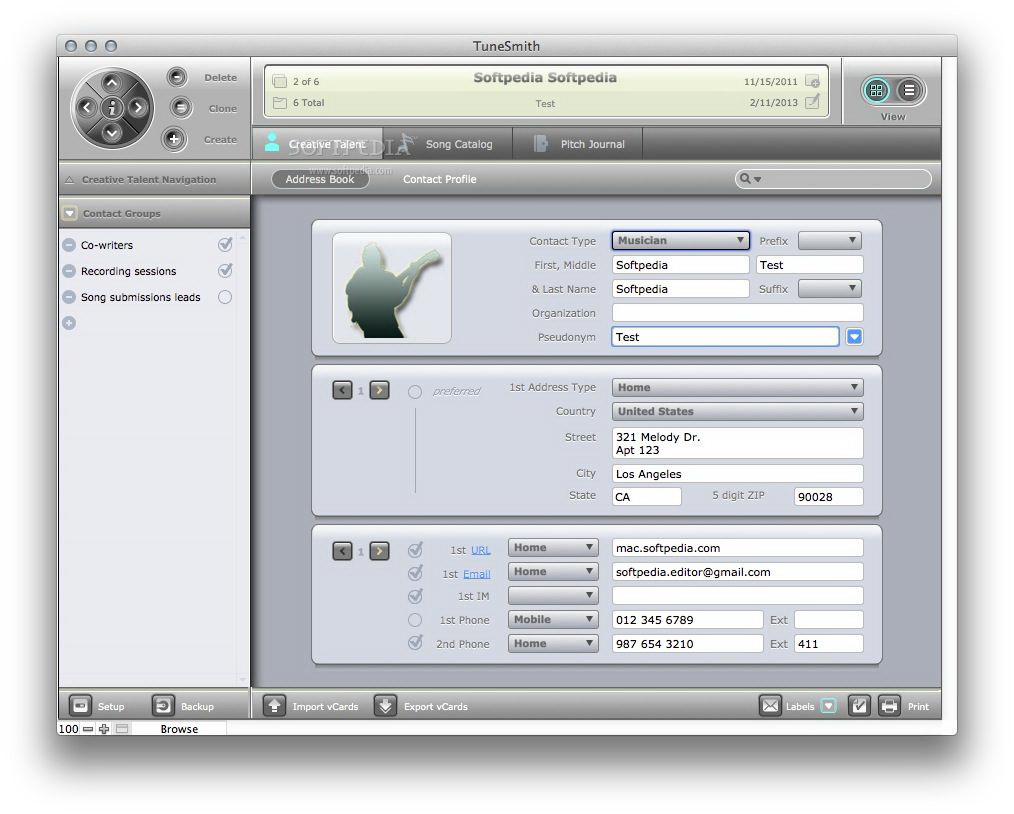Open the Contact Type dropdown
Image resolution: width=1014 pixels, height=814 pixels.
pos(680,240)
